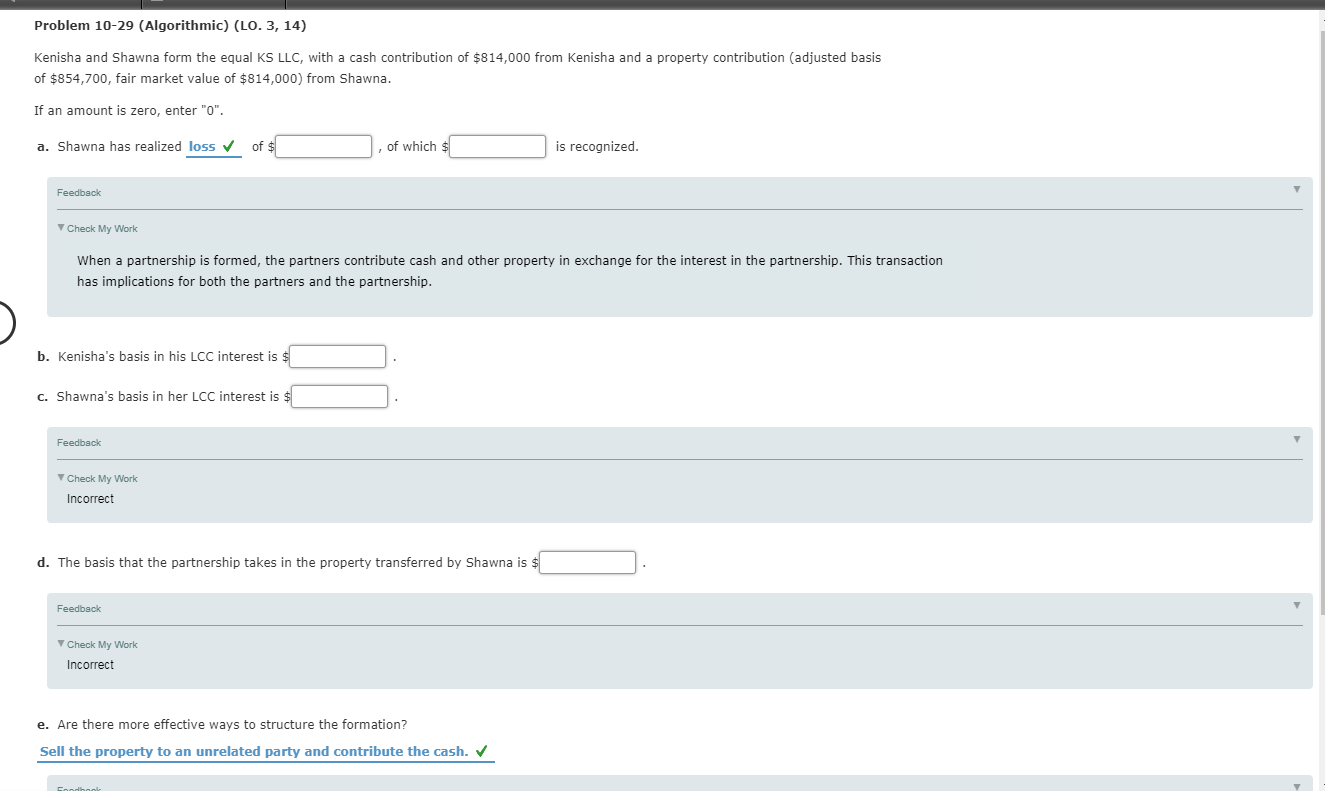Click the Problem 10-29 heading

[170, 25]
